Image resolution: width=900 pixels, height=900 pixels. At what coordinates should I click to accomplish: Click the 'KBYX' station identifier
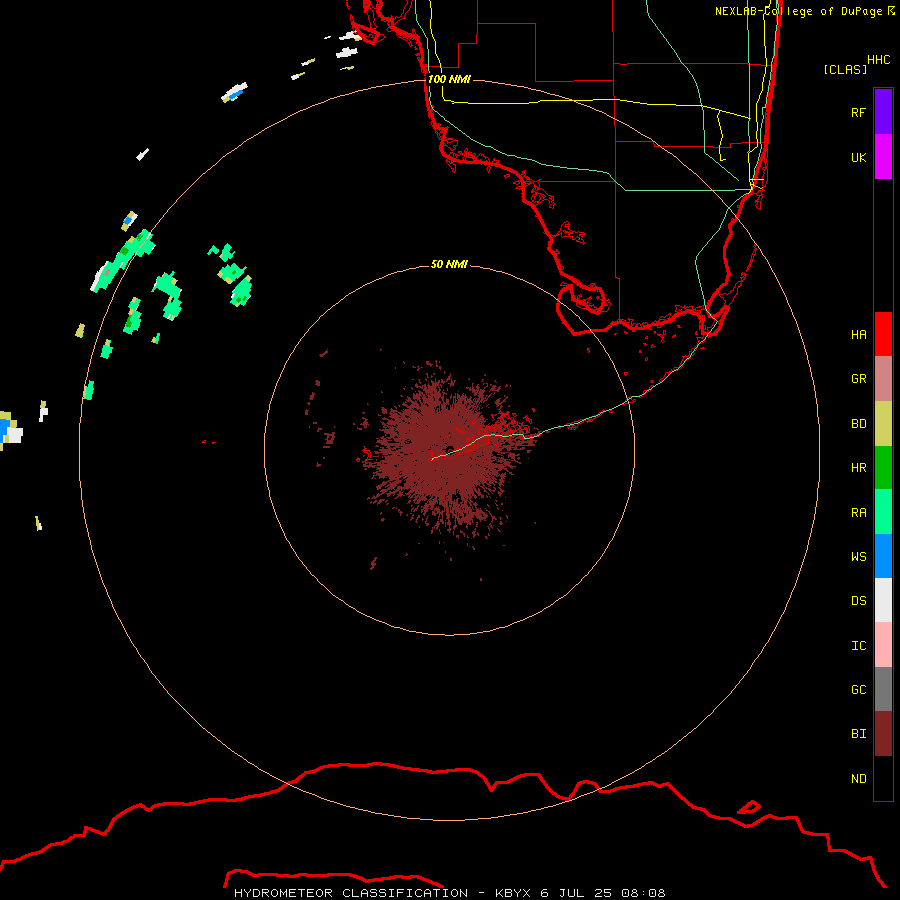[x=513, y=893]
